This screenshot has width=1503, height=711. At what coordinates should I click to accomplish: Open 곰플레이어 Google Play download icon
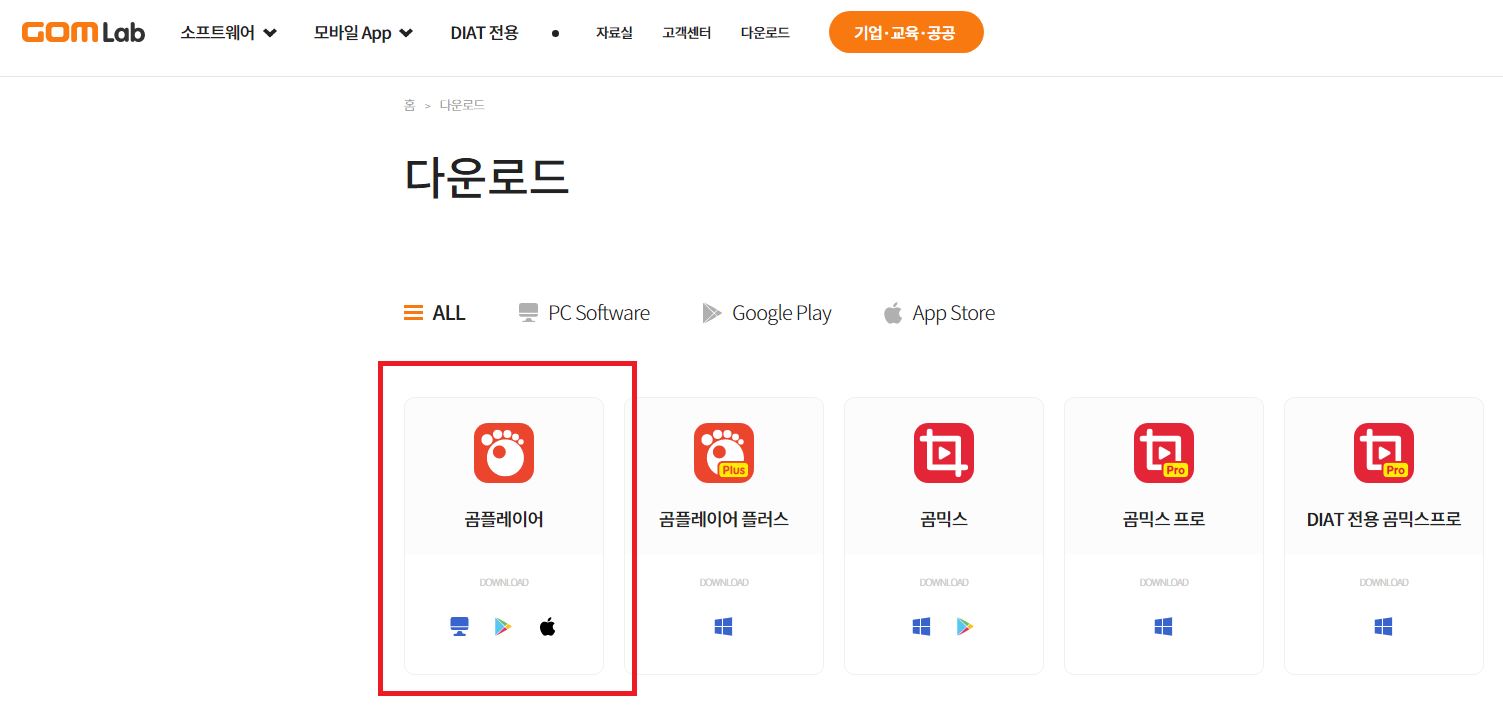[503, 627]
